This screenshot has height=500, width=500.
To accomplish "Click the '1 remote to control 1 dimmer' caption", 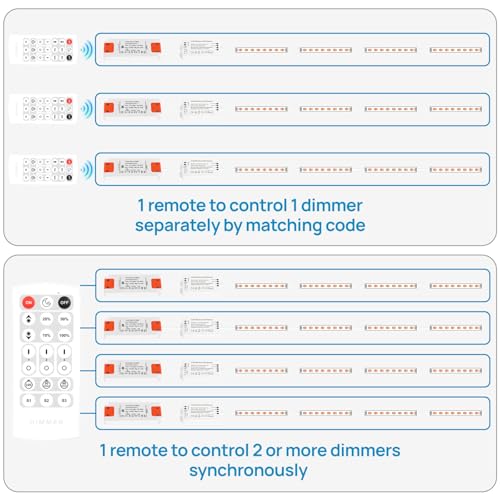I will click(x=250, y=205).
